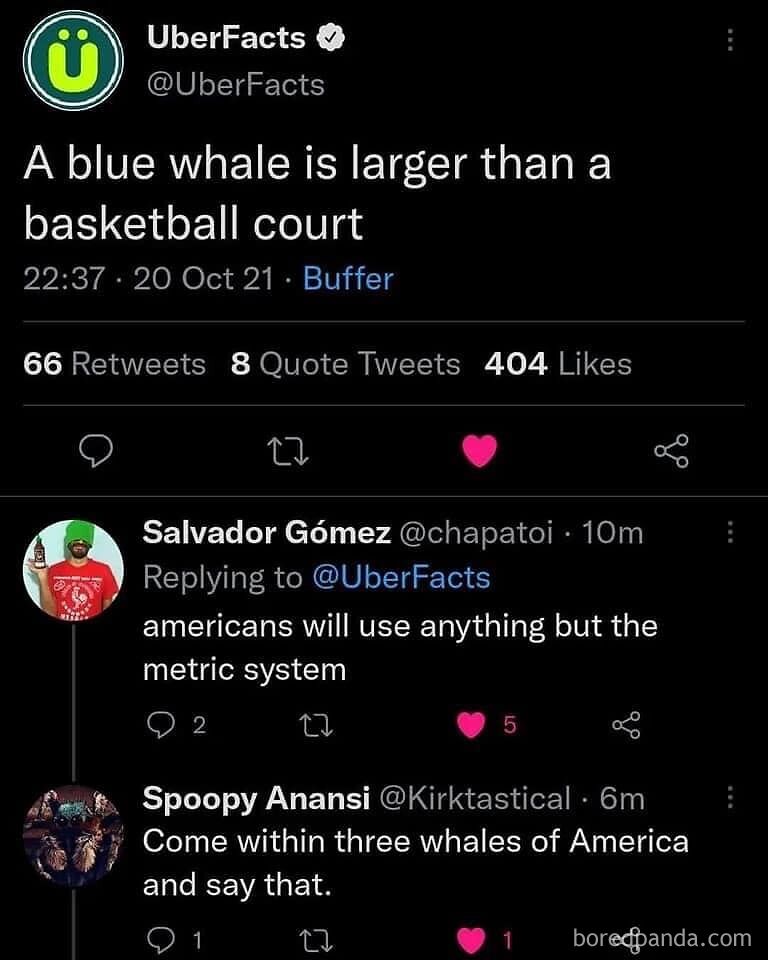View the 66 Retweets list
768x960 pixels.
(114, 364)
